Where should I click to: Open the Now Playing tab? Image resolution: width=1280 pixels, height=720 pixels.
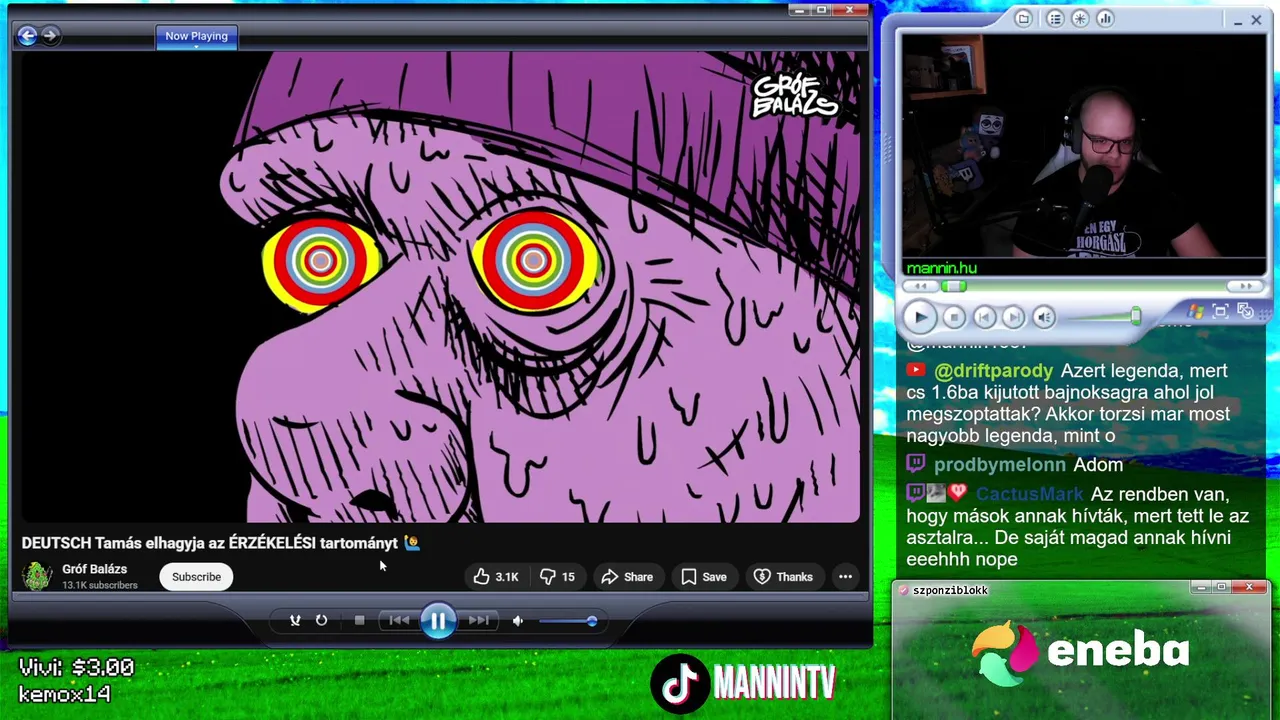point(196,36)
